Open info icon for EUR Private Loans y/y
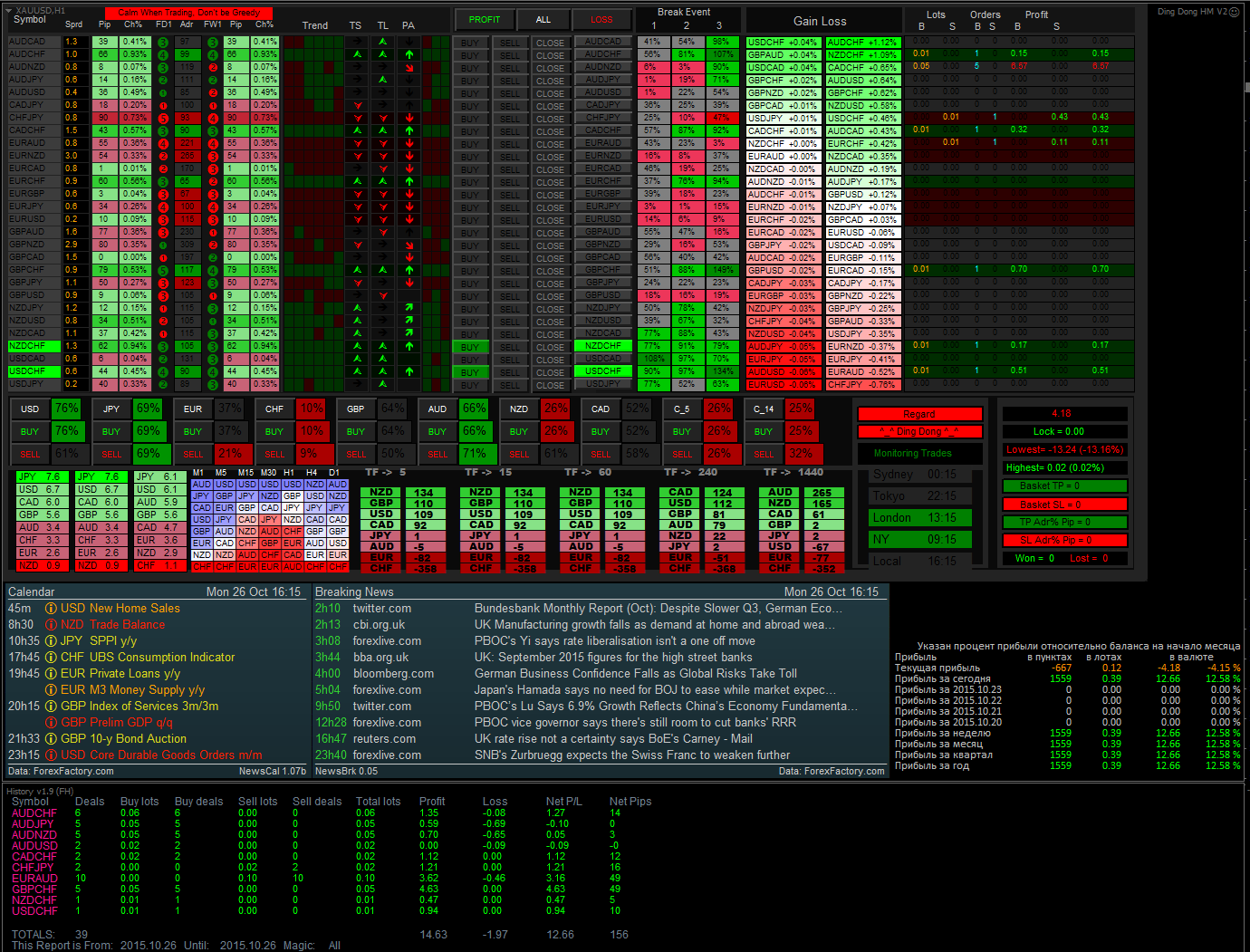The width and height of the screenshot is (1250, 952). click(51, 674)
